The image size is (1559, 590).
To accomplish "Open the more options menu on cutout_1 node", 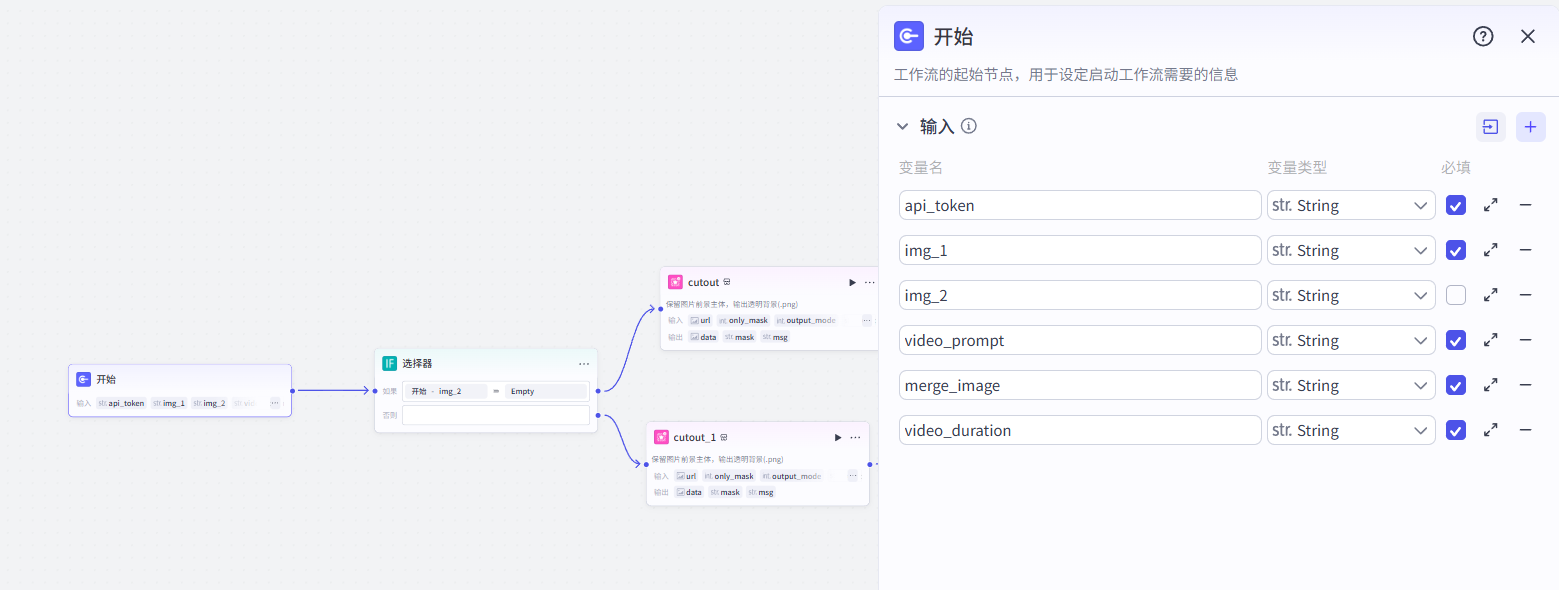I will coord(855,438).
